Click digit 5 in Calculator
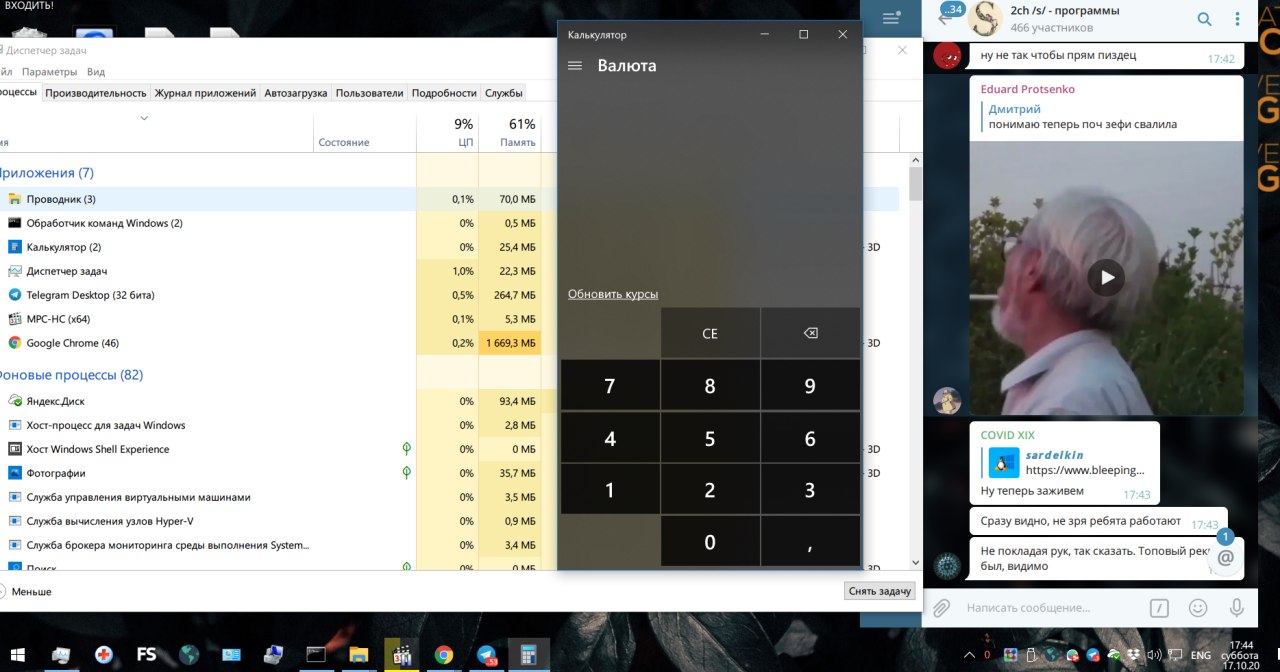Screen dimensions: 1280x672 tap(710, 438)
